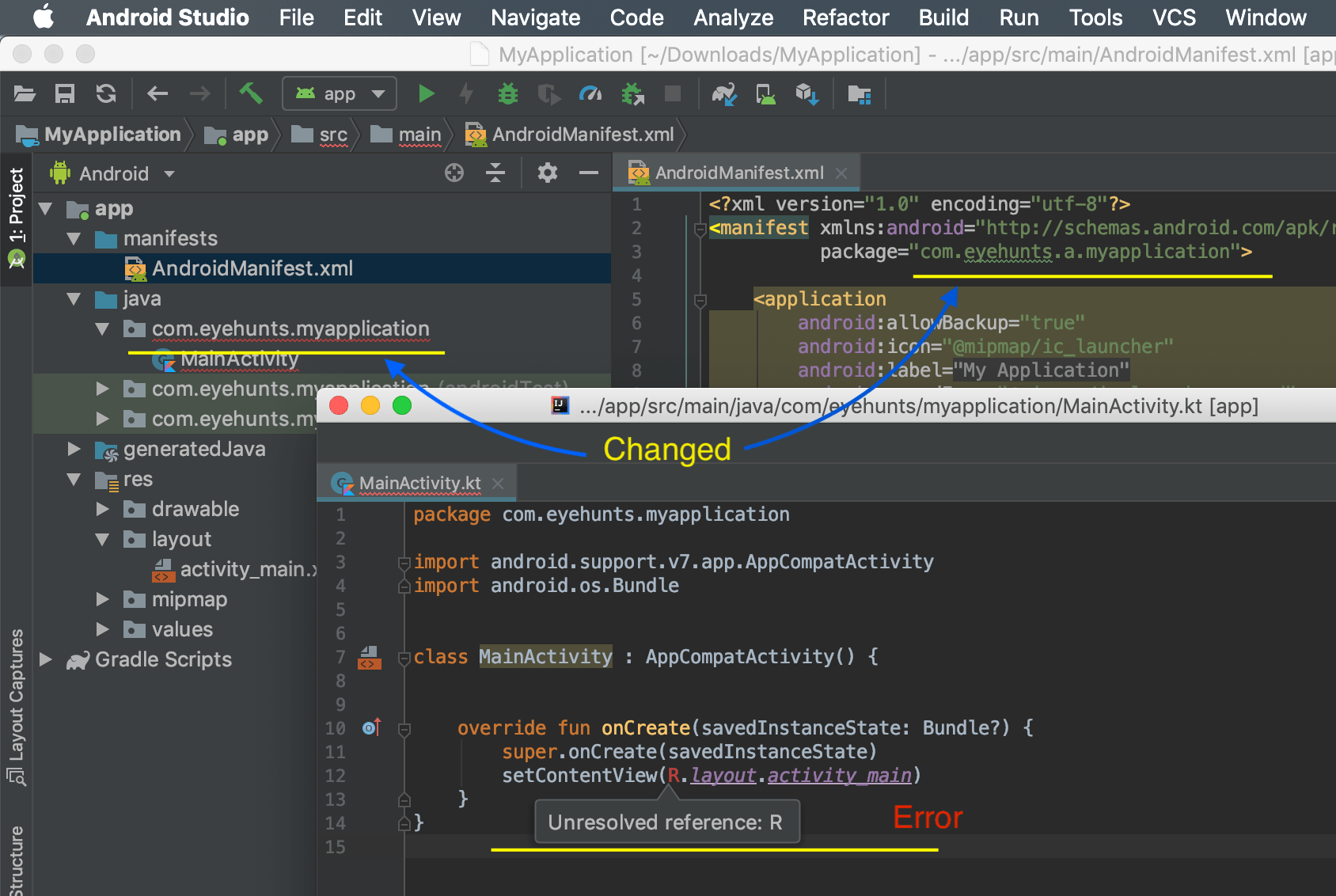
Task: Click the main breadcrumb in the navigation bar
Action: pyautogui.click(x=419, y=135)
